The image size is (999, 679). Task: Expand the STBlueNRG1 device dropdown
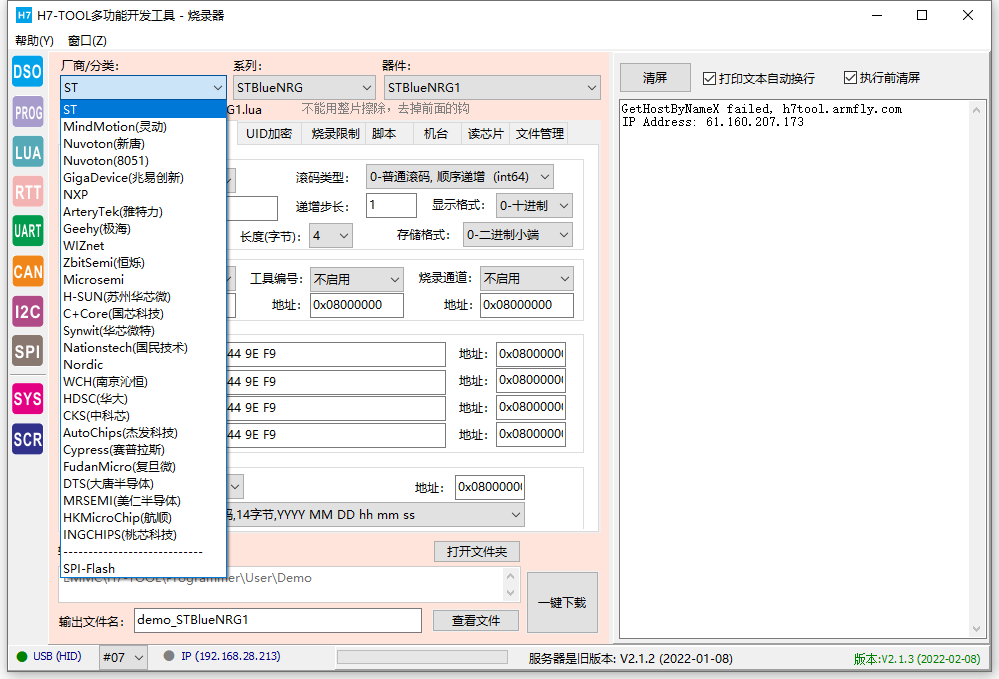[x=492, y=87]
